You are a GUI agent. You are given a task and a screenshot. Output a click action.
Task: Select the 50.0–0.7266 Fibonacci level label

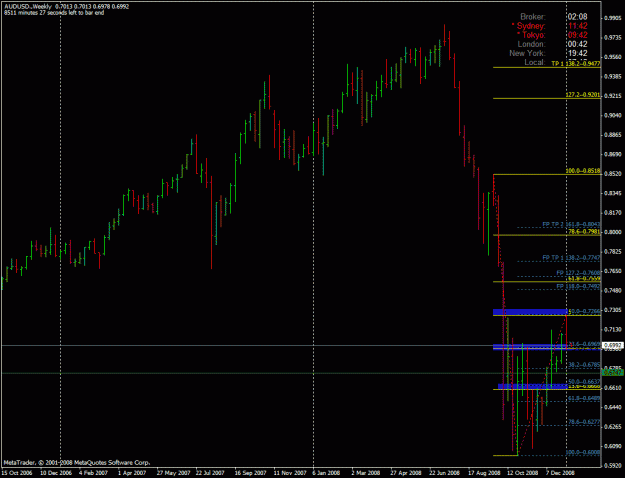584,311
